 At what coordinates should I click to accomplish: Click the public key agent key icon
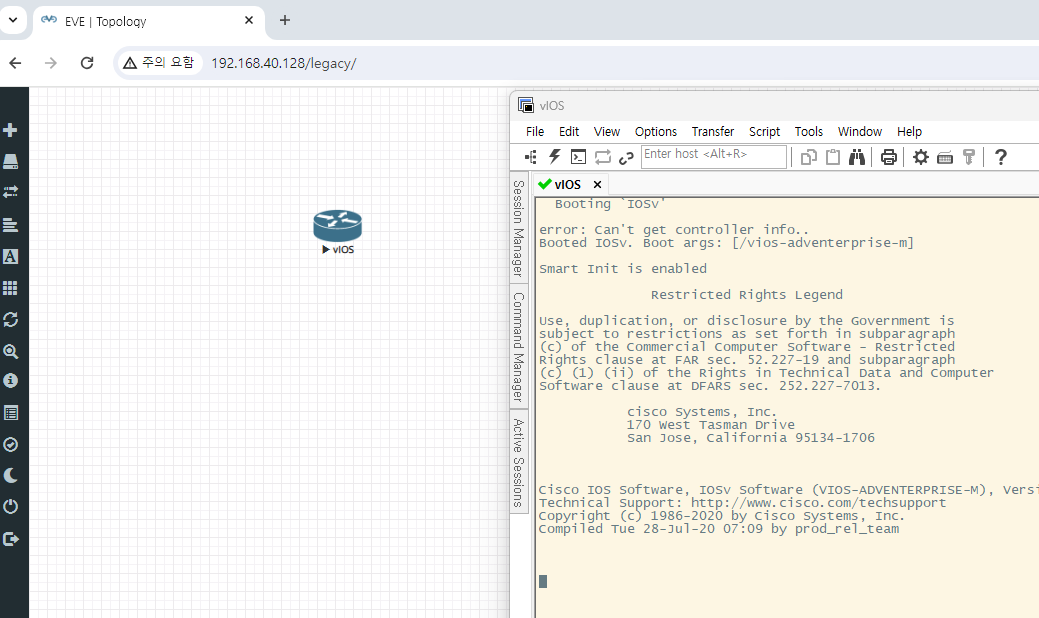tap(969, 157)
